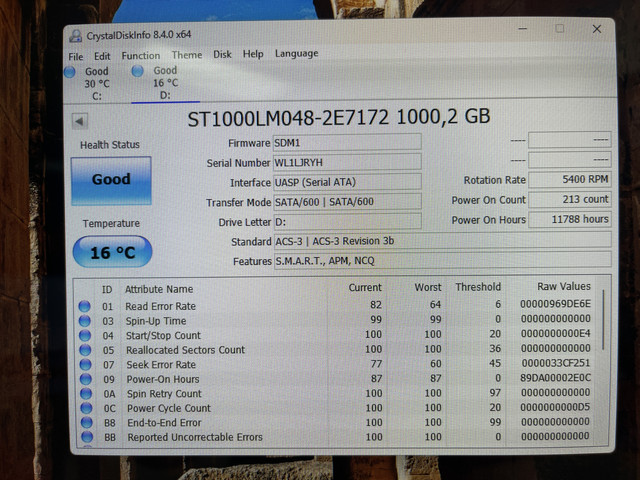Click the Serial Number field WL1LJRYH
Screen dimensions: 640x480
pos(347,162)
